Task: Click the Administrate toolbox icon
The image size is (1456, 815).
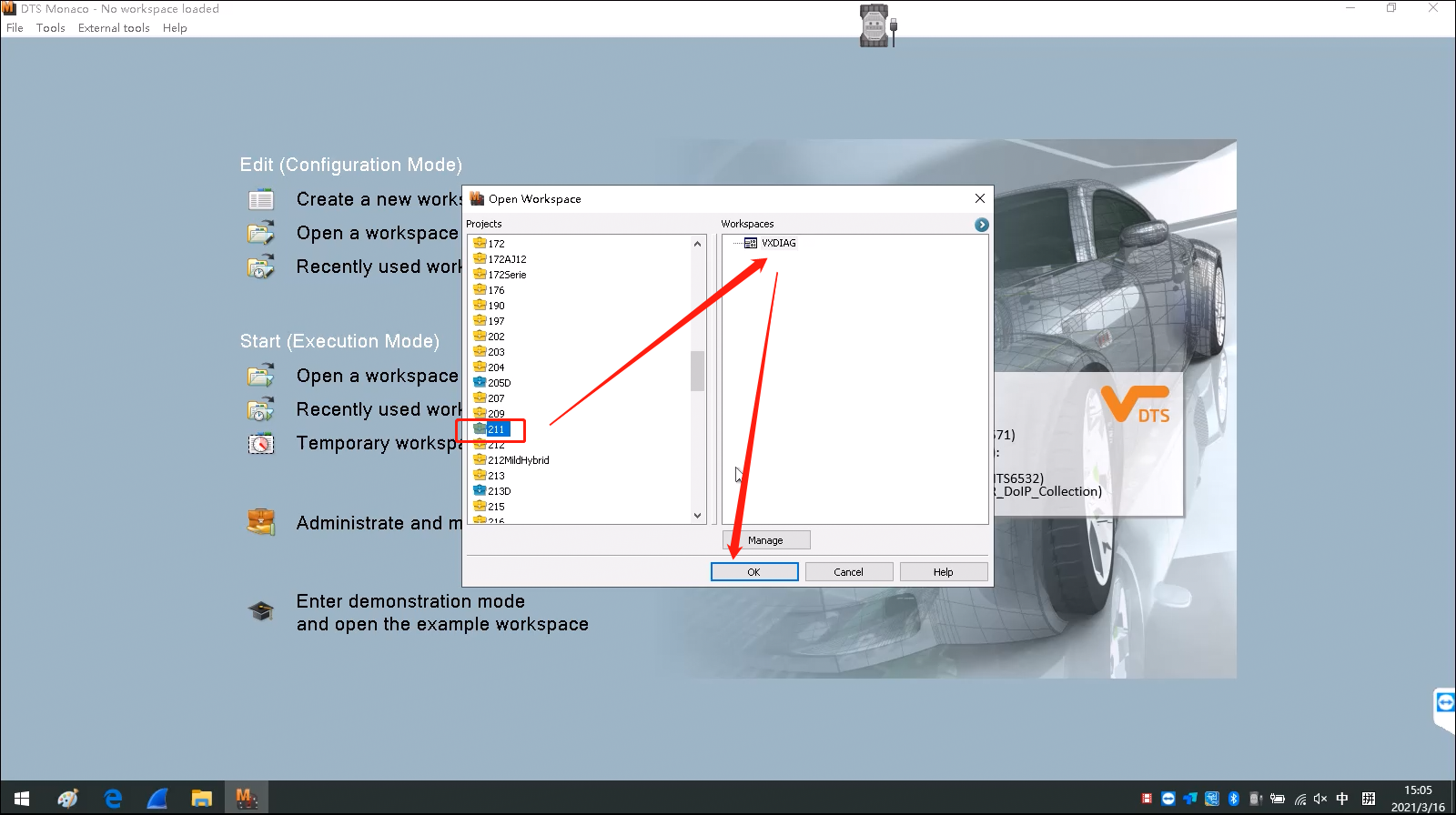Action: (x=261, y=522)
